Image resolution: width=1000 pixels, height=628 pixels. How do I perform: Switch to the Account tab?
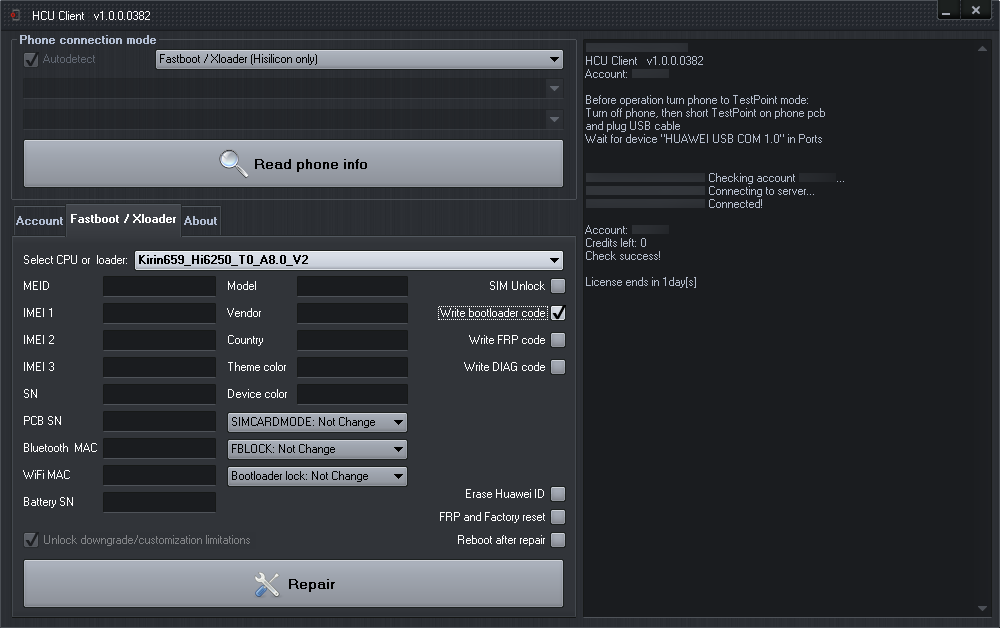pyautogui.click(x=40, y=221)
